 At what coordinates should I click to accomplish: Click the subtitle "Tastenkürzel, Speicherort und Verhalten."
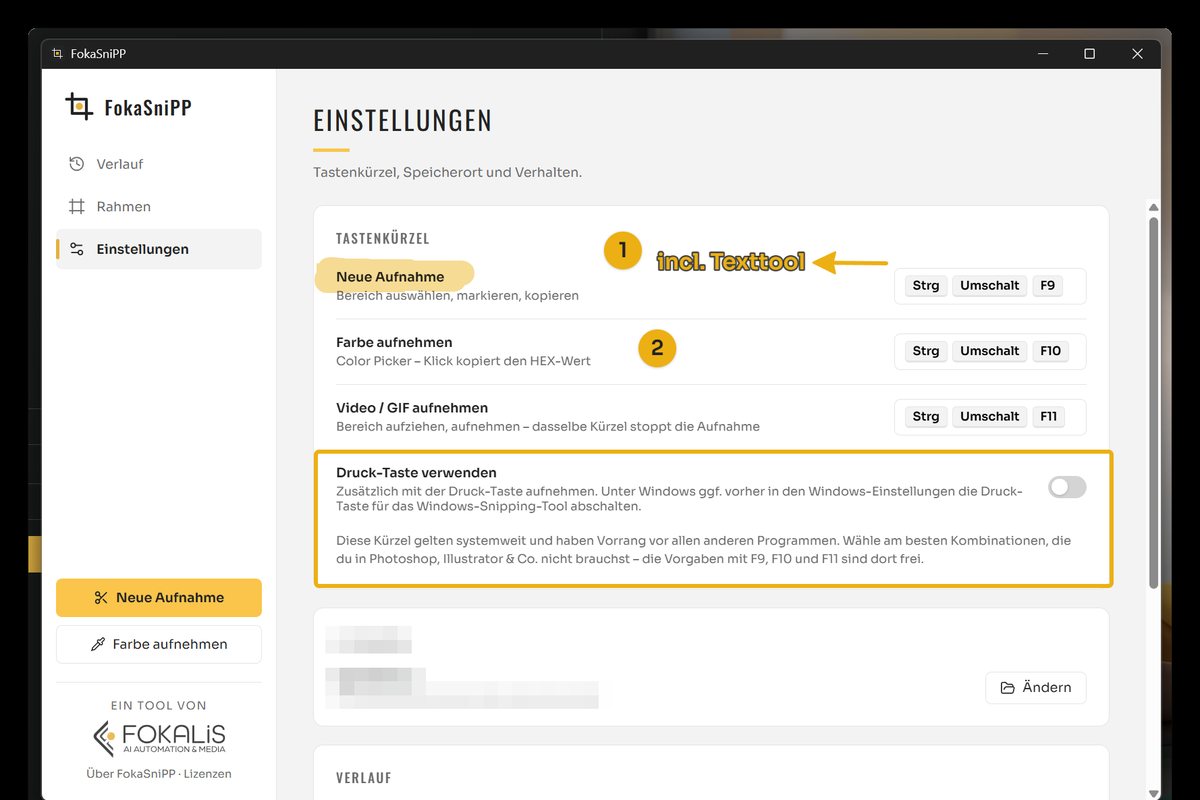coord(447,173)
